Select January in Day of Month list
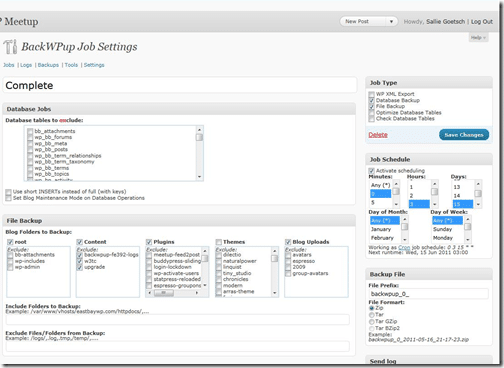The width and height of the screenshot is (504, 368). coord(385,229)
